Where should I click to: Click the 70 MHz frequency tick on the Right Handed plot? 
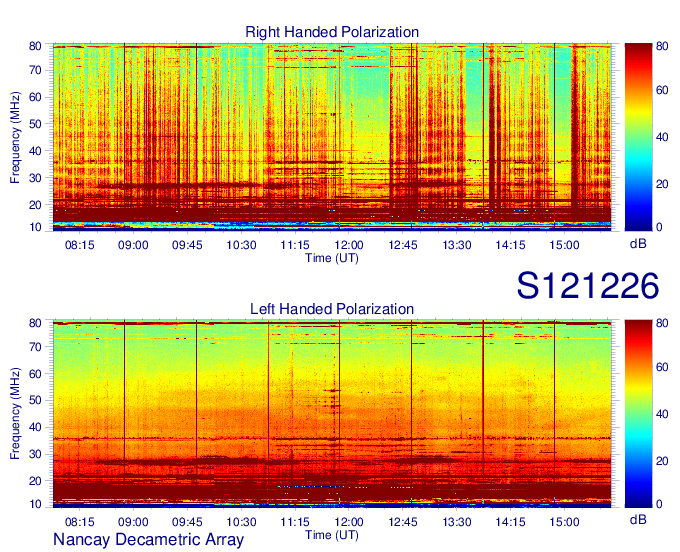(x=35, y=70)
